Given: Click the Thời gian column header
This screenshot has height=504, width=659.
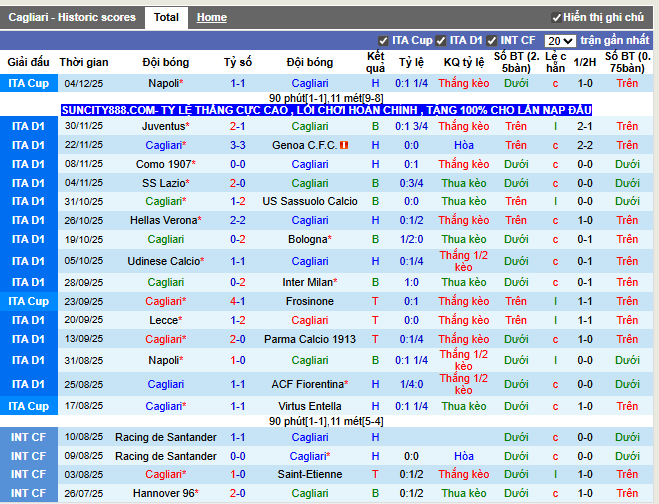Looking at the screenshot, I should point(84,62).
